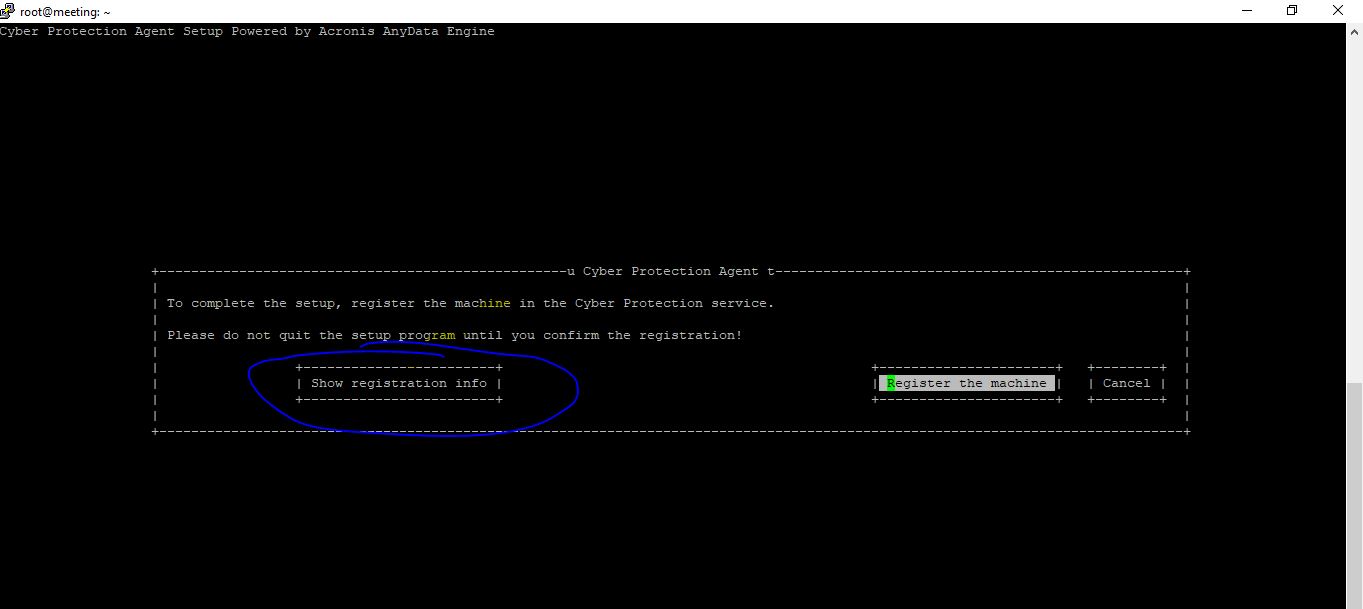The image size is (1363, 609).
Task: Click the PuTTY icon in the title bar
Action: 8,10
